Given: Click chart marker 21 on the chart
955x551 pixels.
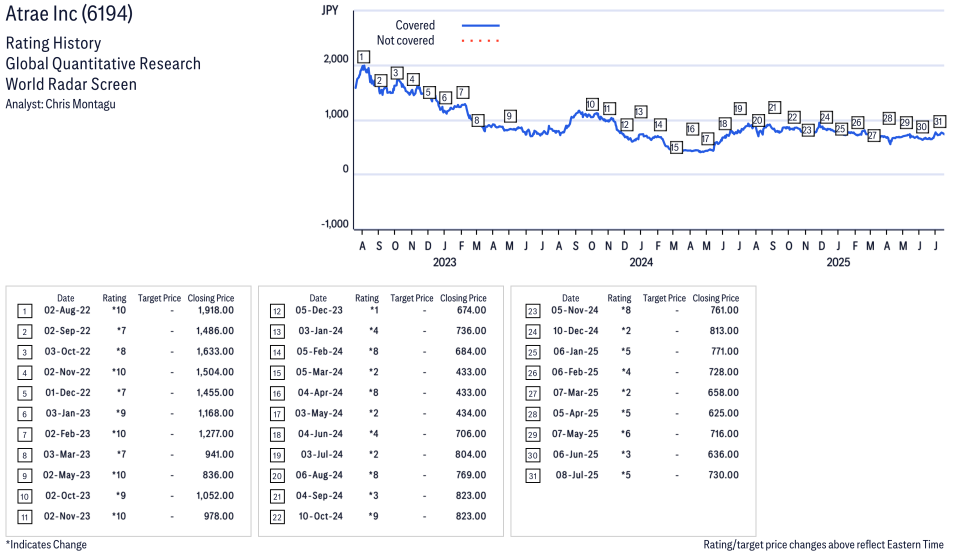Looking at the screenshot, I should tap(774, 108).
